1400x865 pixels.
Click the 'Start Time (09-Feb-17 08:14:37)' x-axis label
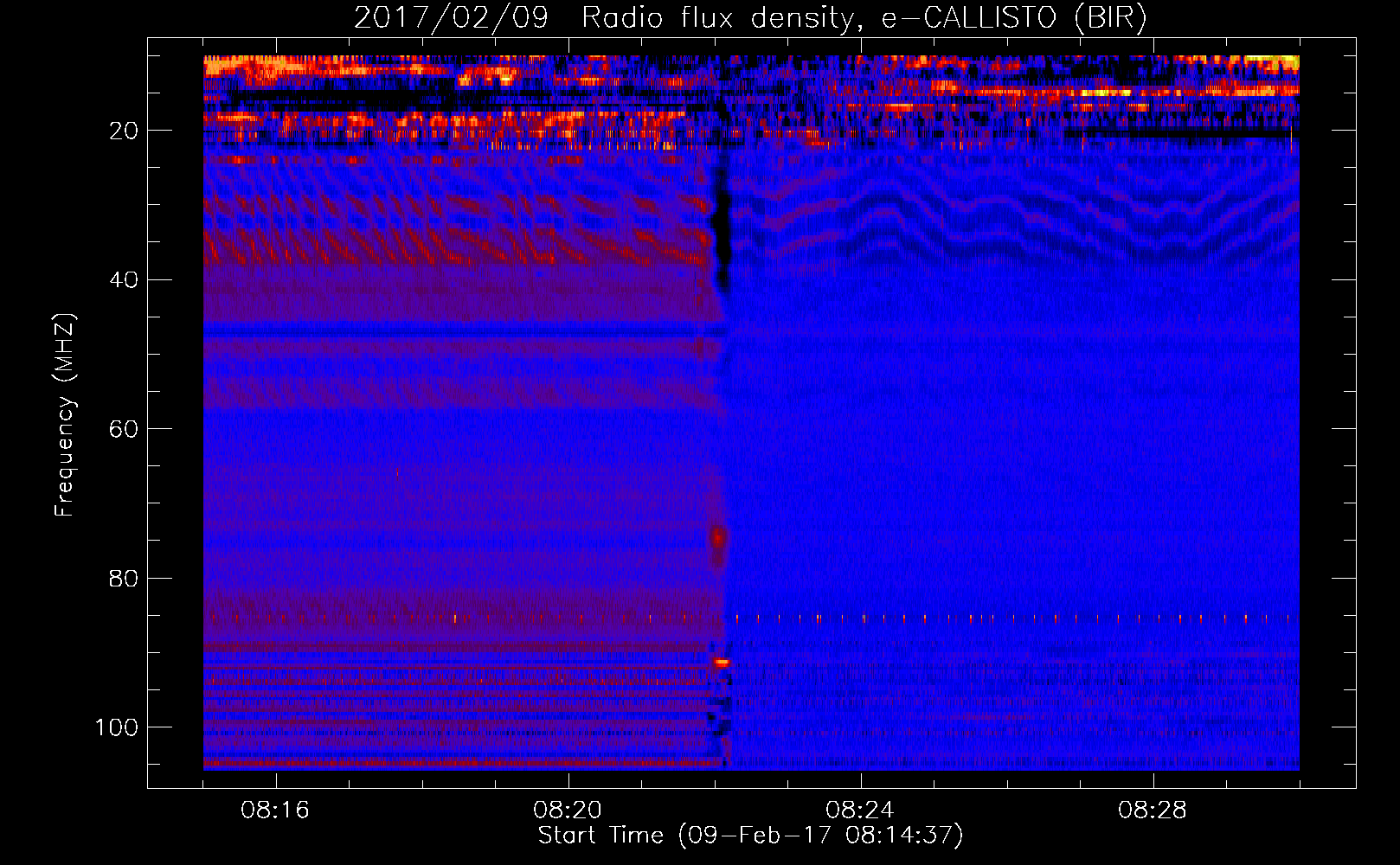750,836
